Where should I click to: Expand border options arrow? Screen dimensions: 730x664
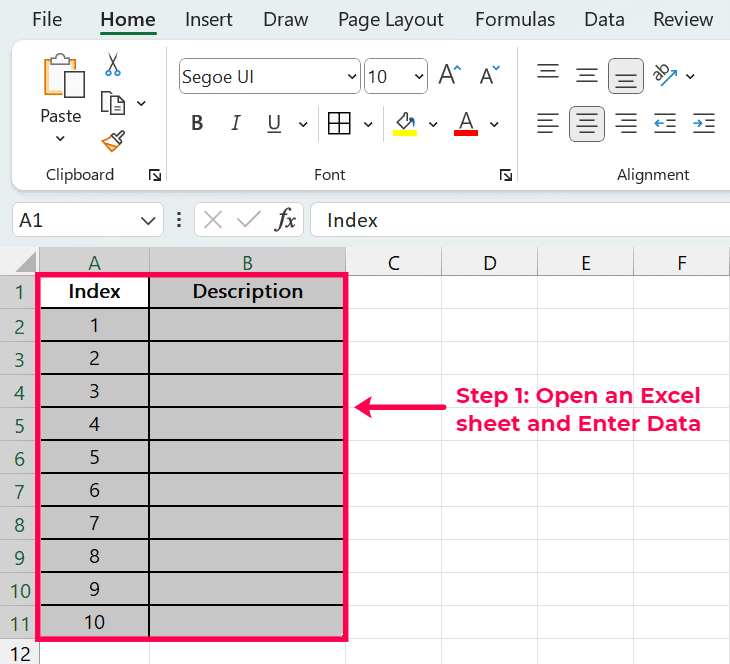coord(368,124)
